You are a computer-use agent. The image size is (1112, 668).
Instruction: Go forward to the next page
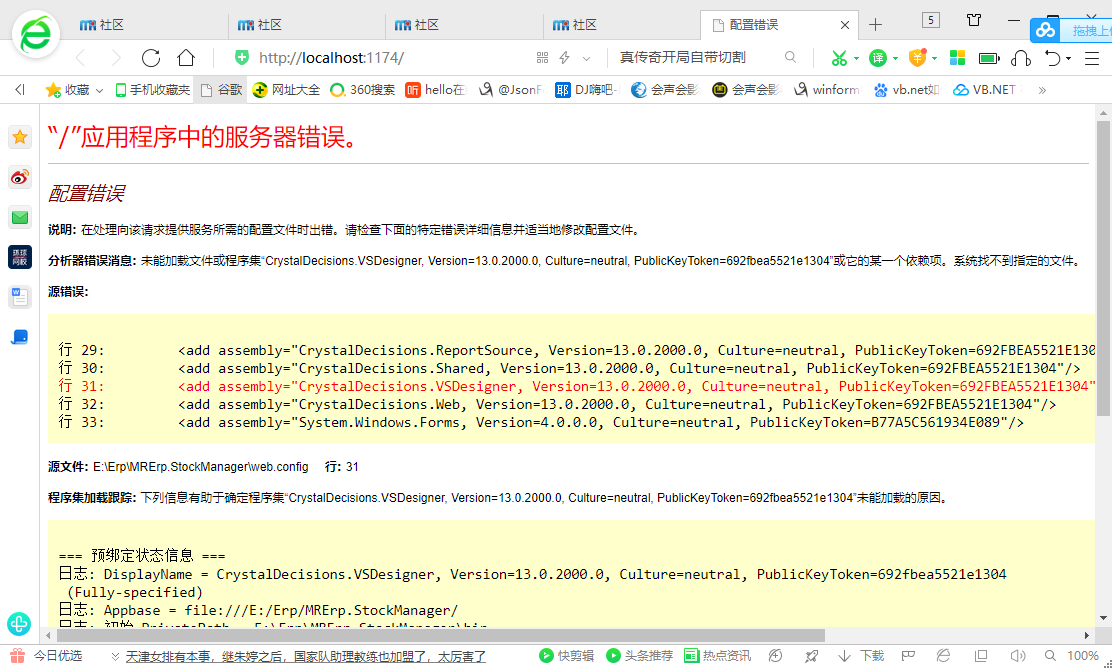[x=115, y=58]
